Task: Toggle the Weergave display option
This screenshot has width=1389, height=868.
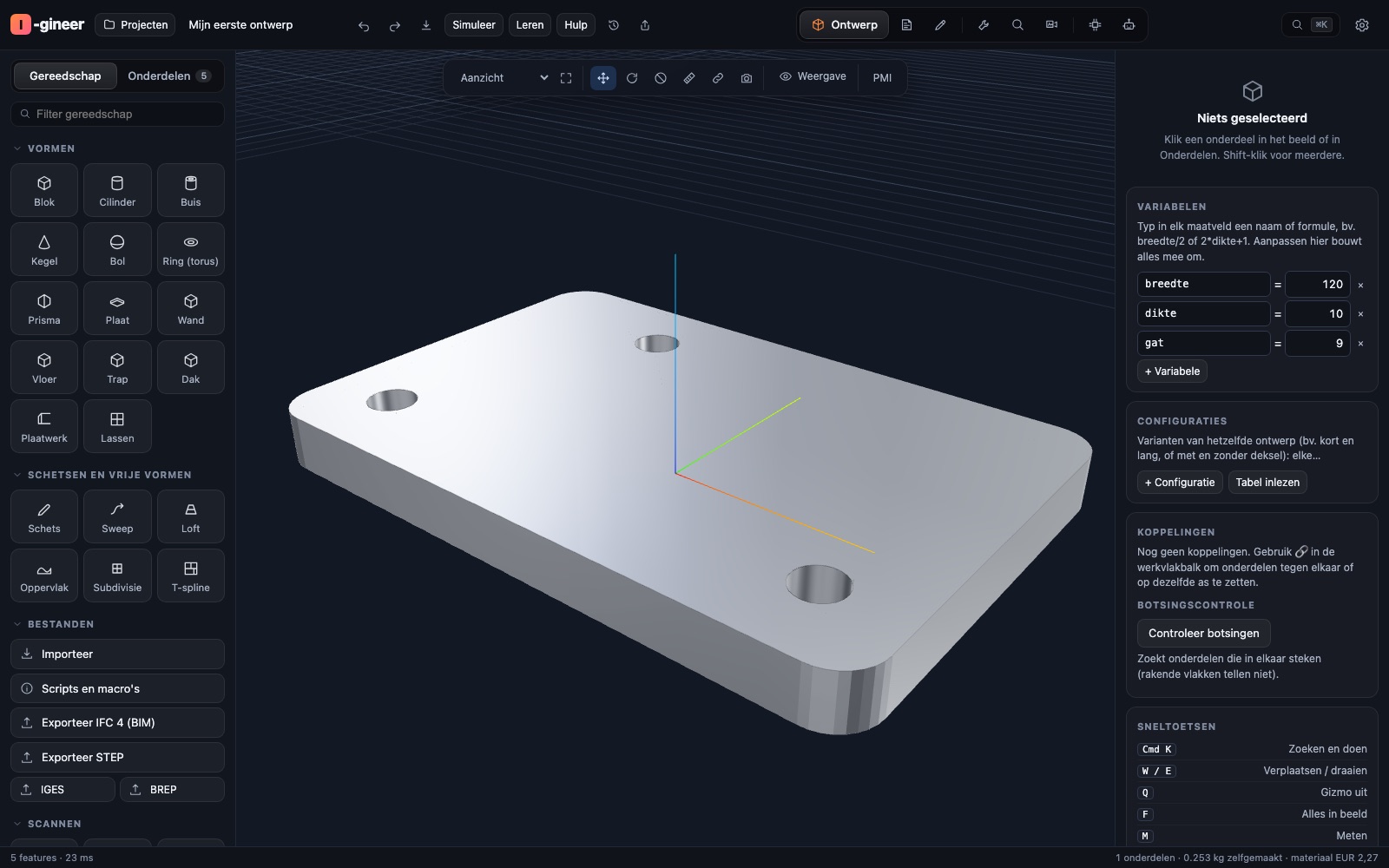Action: click(x=813, y=76)
